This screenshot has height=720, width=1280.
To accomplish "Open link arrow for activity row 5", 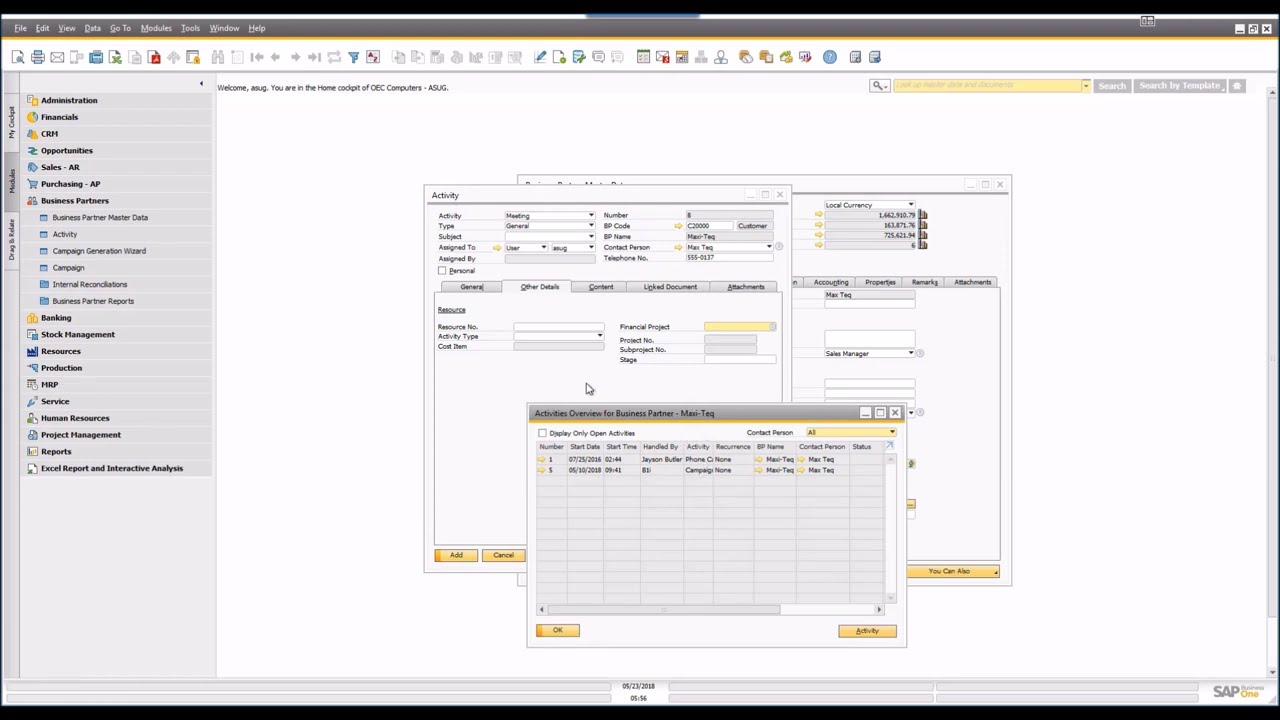I will click(542, 470).
